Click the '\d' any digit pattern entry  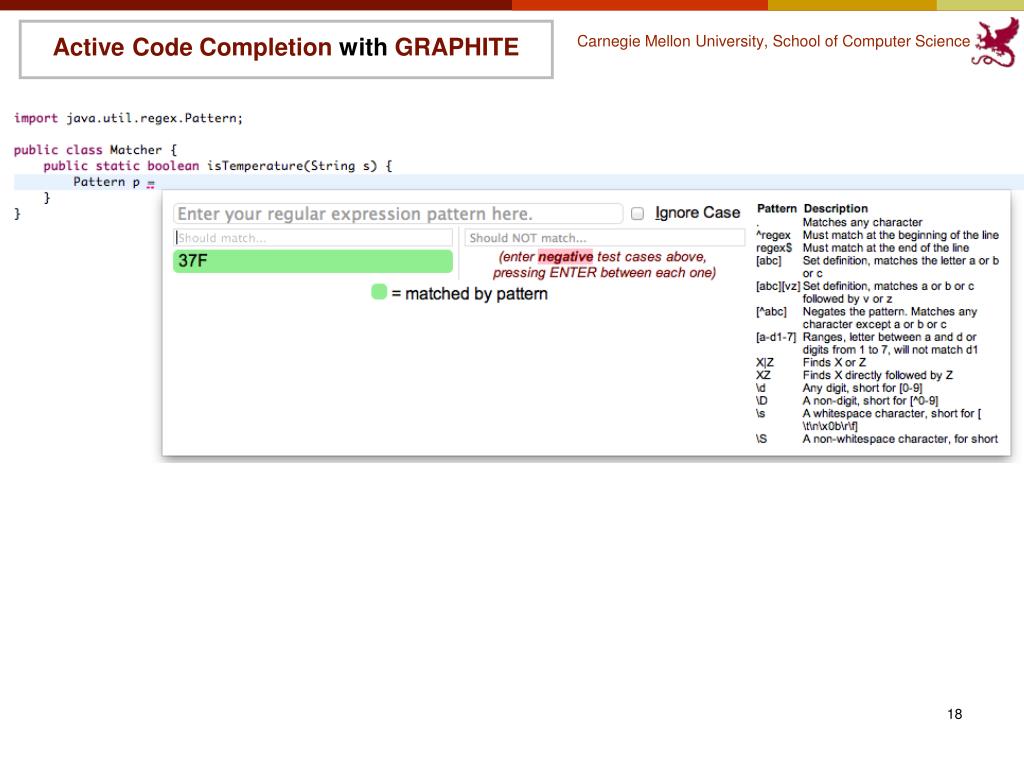pos(761,388)
